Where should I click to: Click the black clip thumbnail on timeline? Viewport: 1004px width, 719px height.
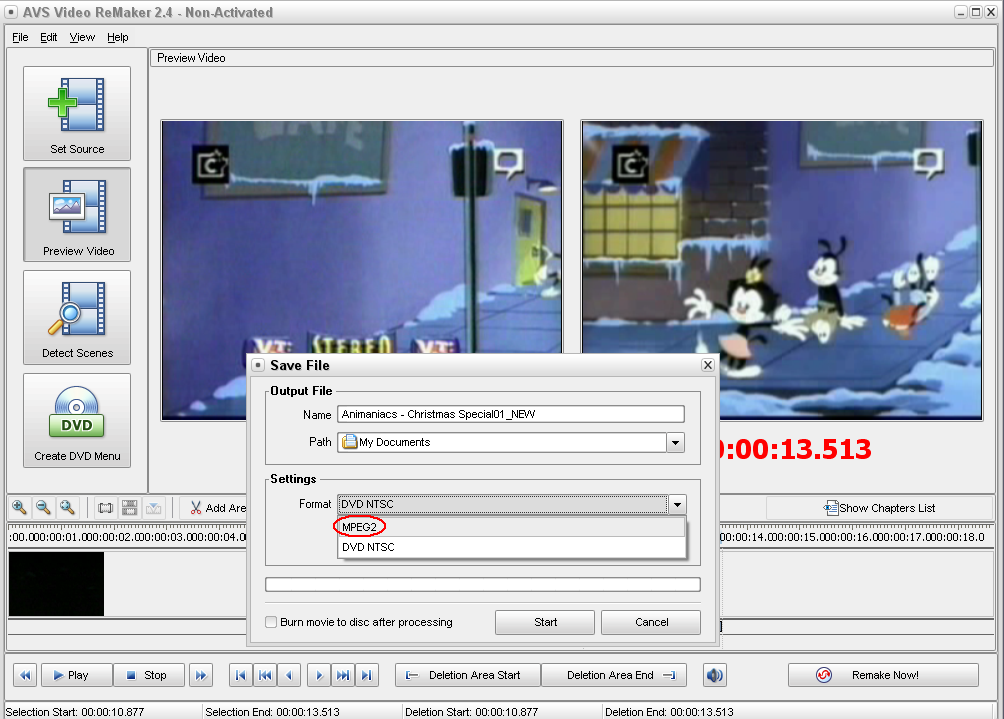pyautogui.click(x=56, y=584)
